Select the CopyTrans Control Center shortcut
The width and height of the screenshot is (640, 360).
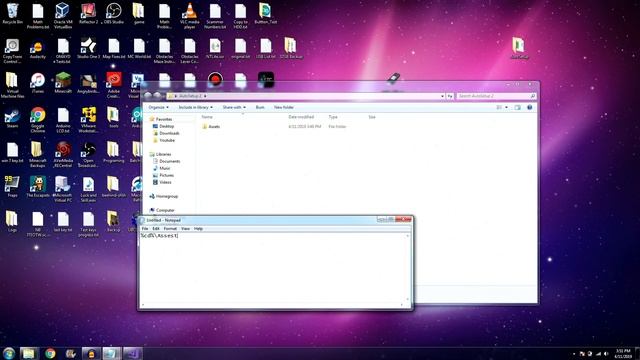[12, 51]
